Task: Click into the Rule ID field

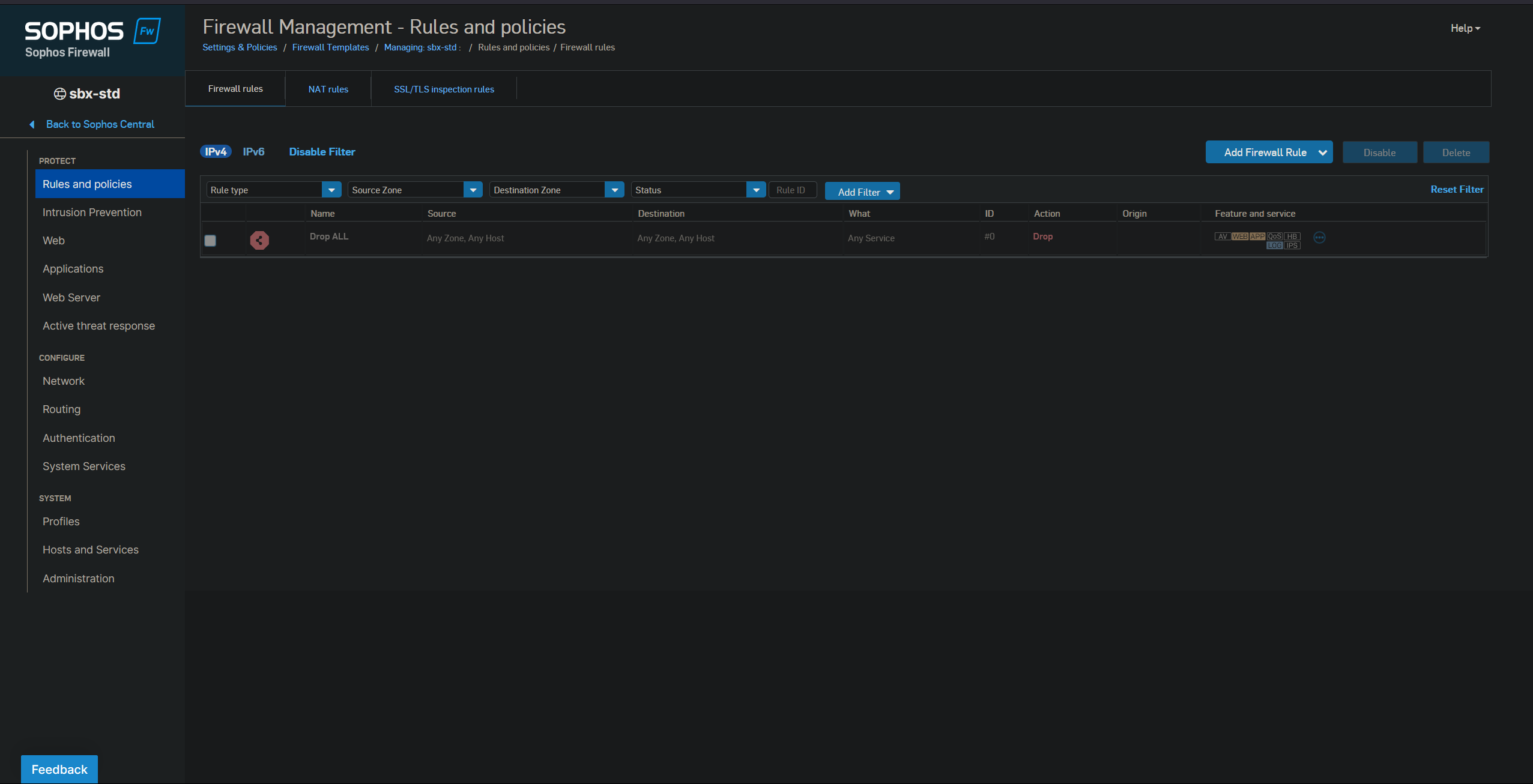Action: tap(793, 190)
